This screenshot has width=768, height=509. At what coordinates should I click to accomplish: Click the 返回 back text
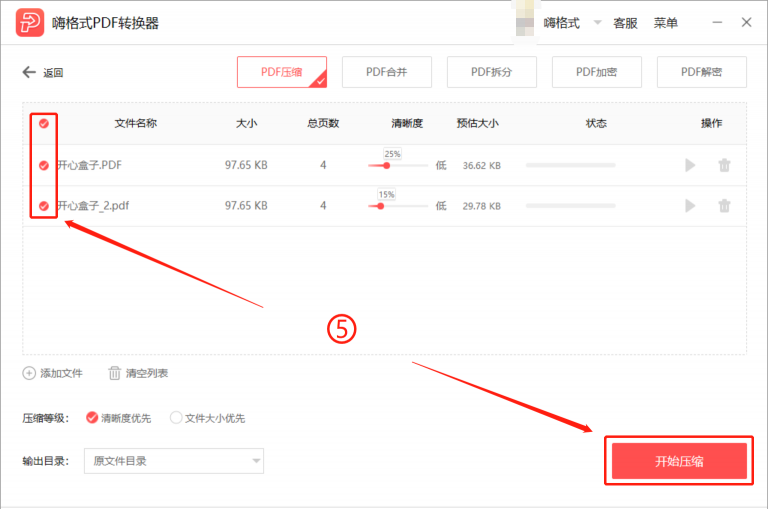pyautogui.click(x=53, y=73)
